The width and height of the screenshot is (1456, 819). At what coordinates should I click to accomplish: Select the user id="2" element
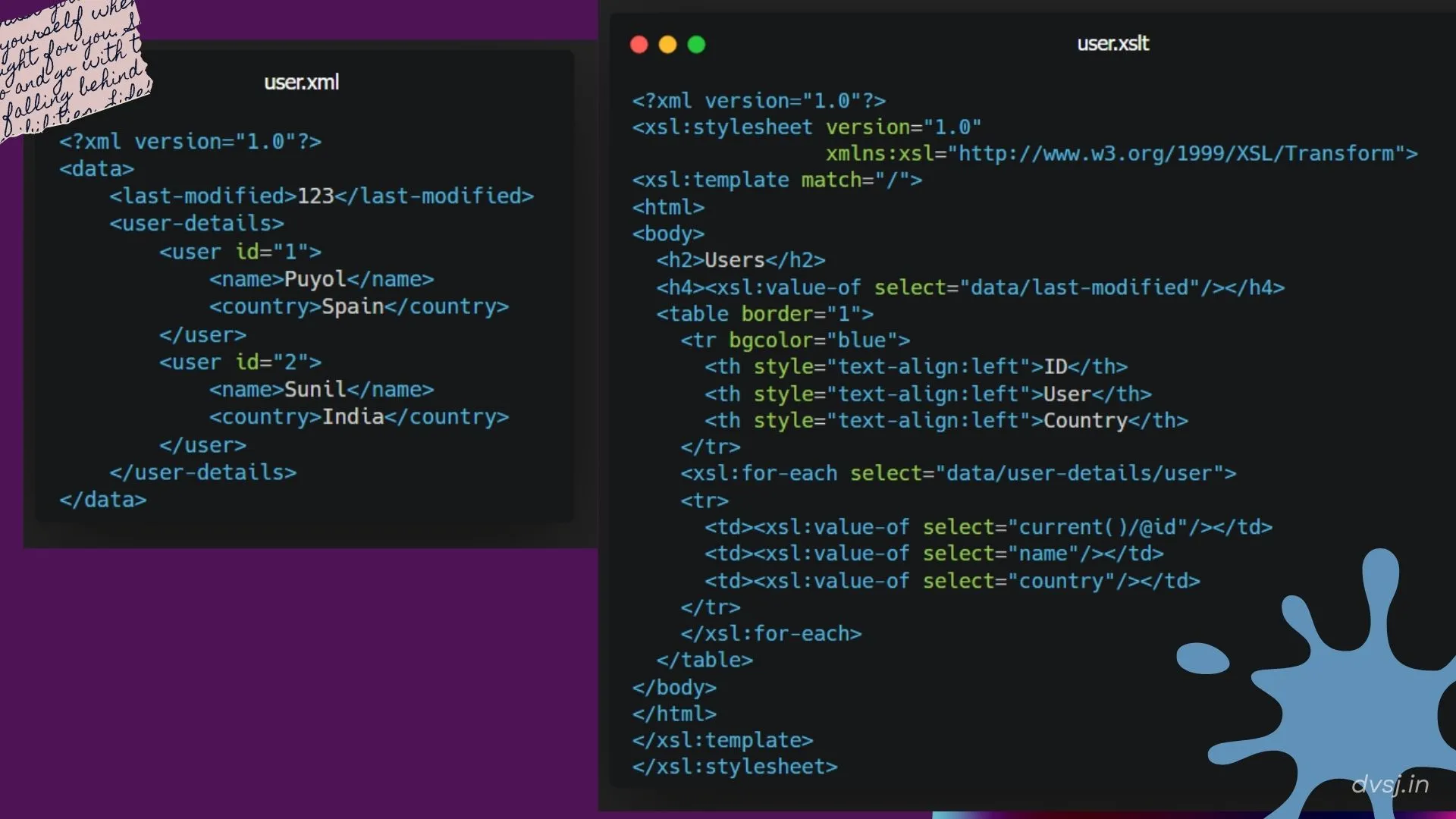(x=240, y=362)
